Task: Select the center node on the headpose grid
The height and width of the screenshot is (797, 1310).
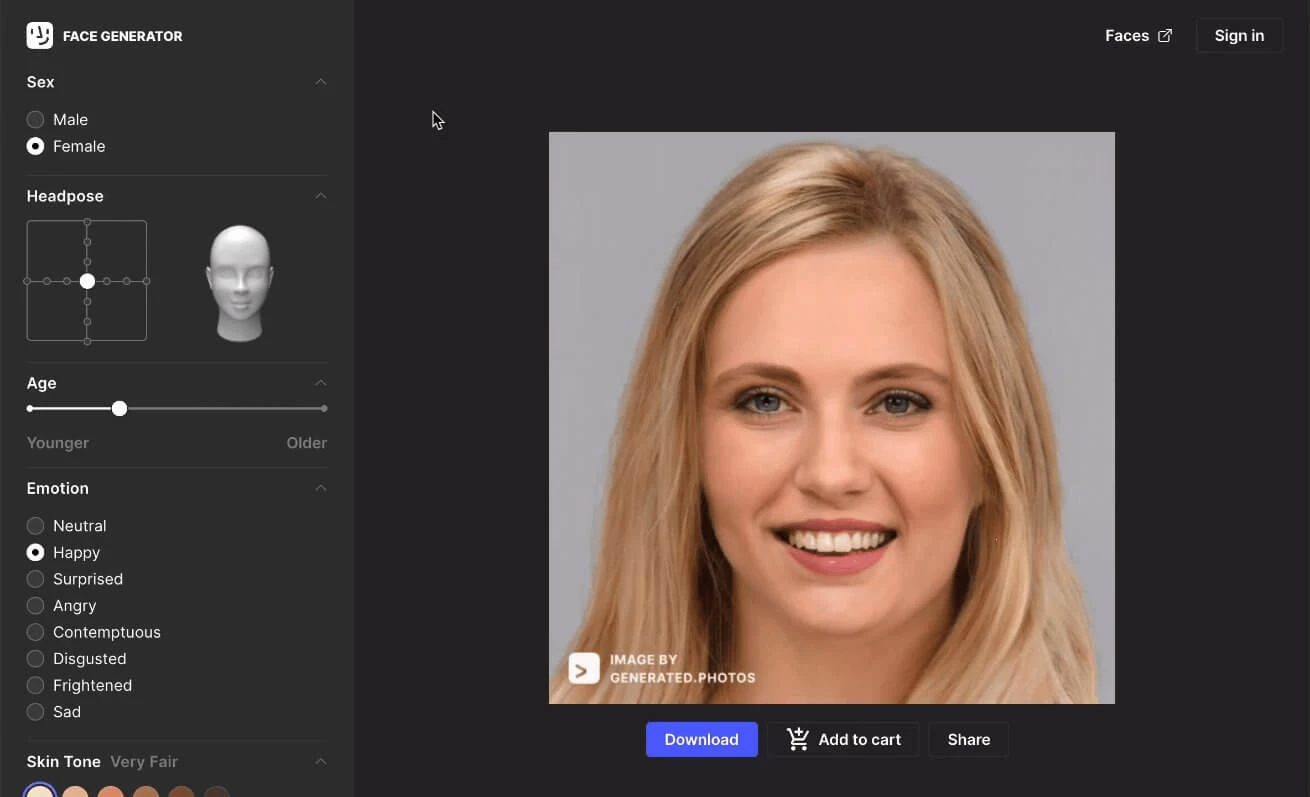Action: (87, 281)
